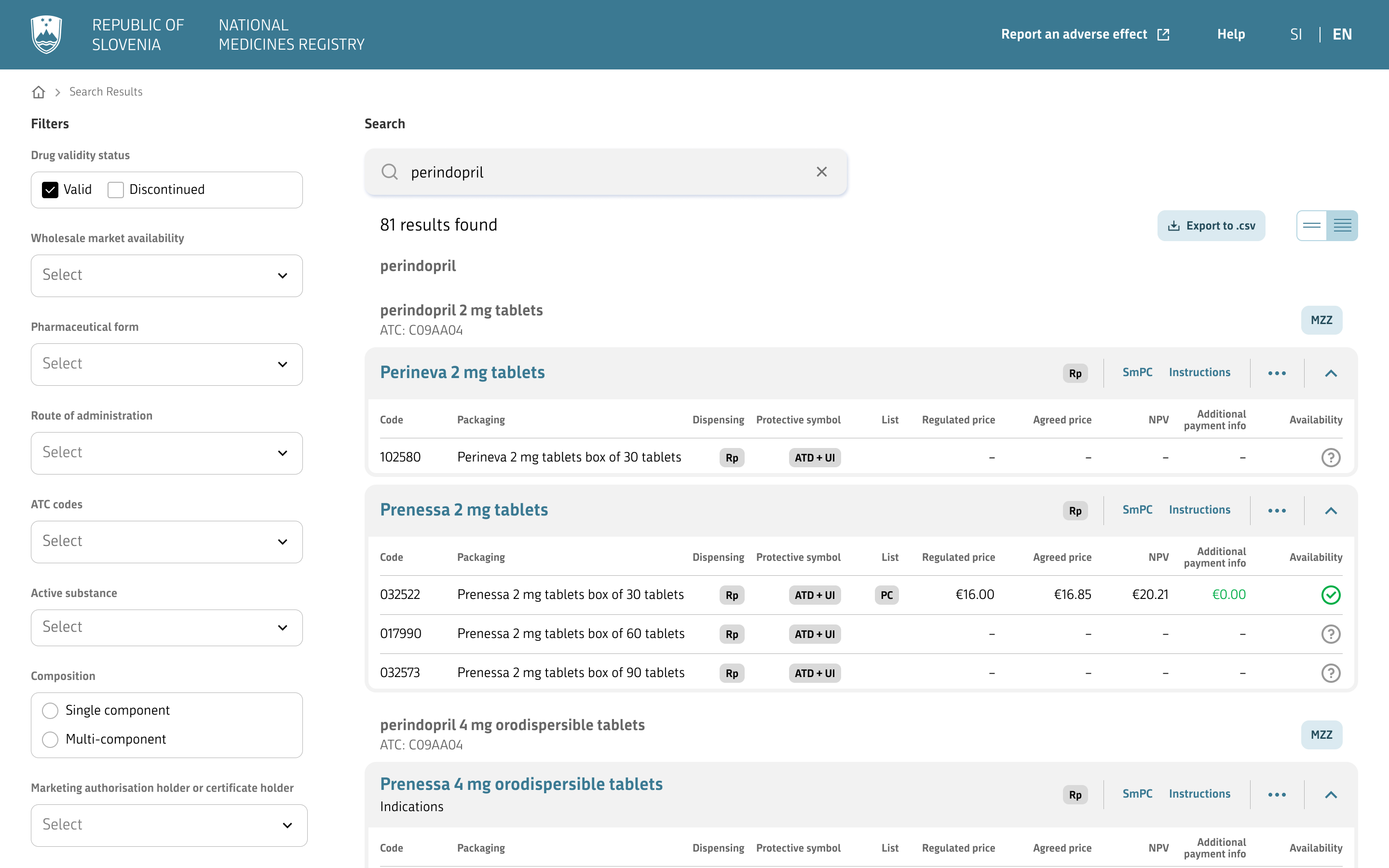
Task: Click MZZ badge for perindopril 2 mg tablets
Action: [x=1321, y=320]
